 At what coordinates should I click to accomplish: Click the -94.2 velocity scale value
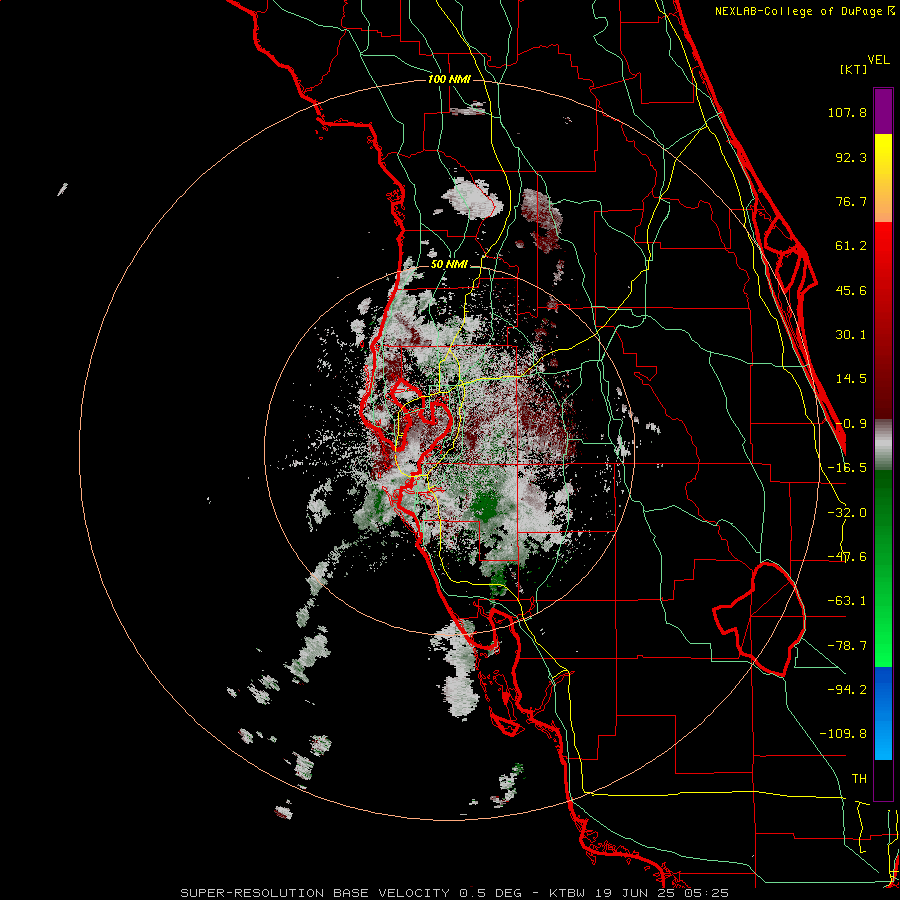click(847, 690)
